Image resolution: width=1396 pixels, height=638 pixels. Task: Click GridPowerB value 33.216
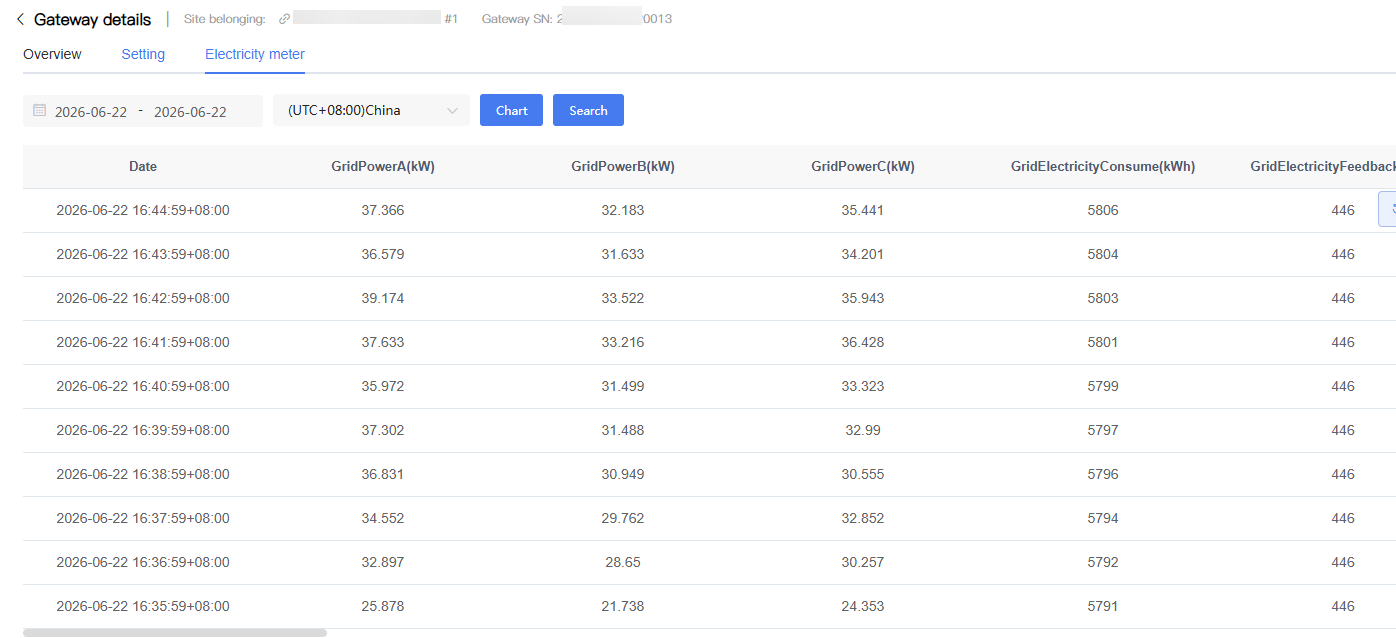coord(623,343)
